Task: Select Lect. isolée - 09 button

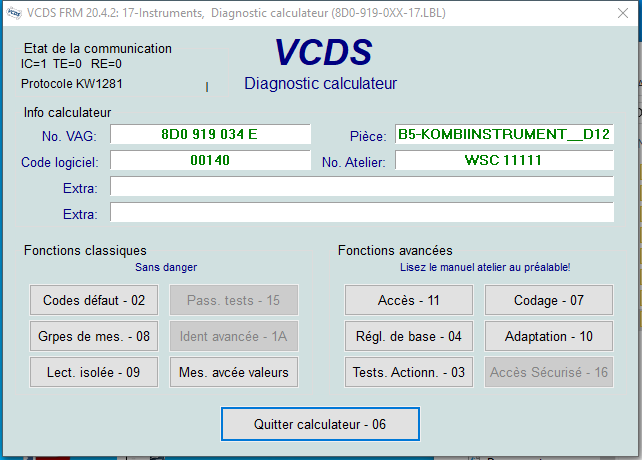Action: click(x=94, y=373)
